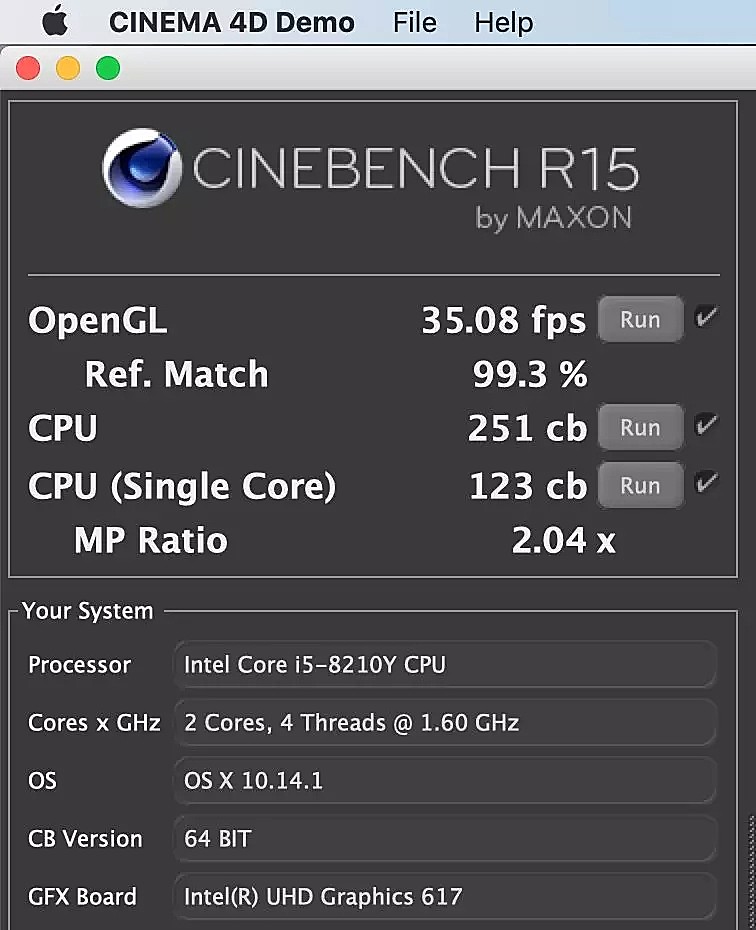Toggle the OpenGL test checkbox
The height and width of the screenshot is (930, 756).
click(707, 319)
